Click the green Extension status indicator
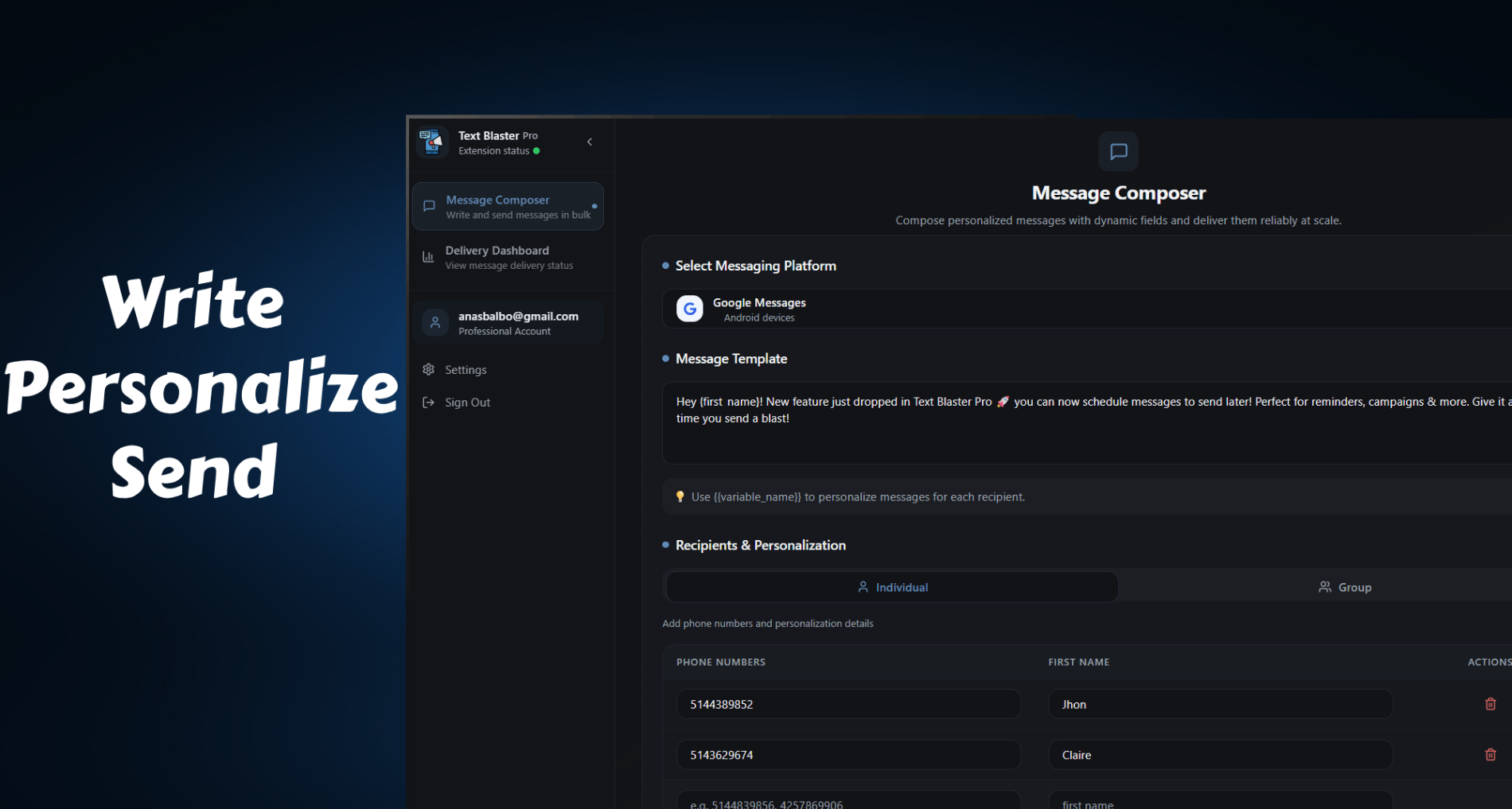1512x809 pixels. click(536, 151)
